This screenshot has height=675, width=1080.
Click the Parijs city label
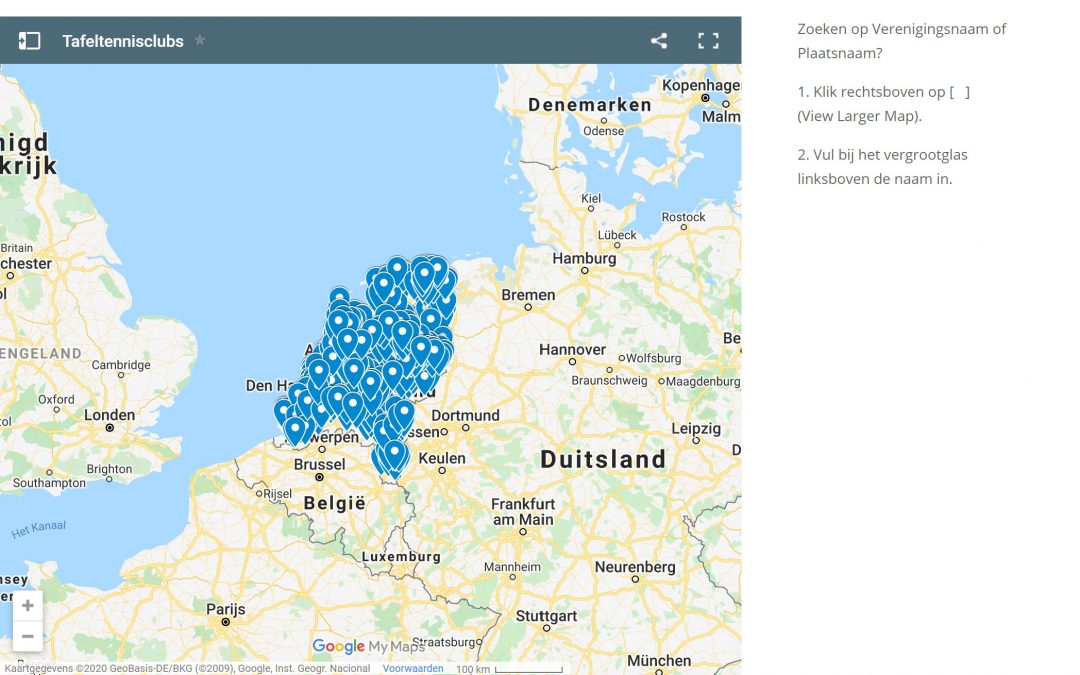coord(226,609)
